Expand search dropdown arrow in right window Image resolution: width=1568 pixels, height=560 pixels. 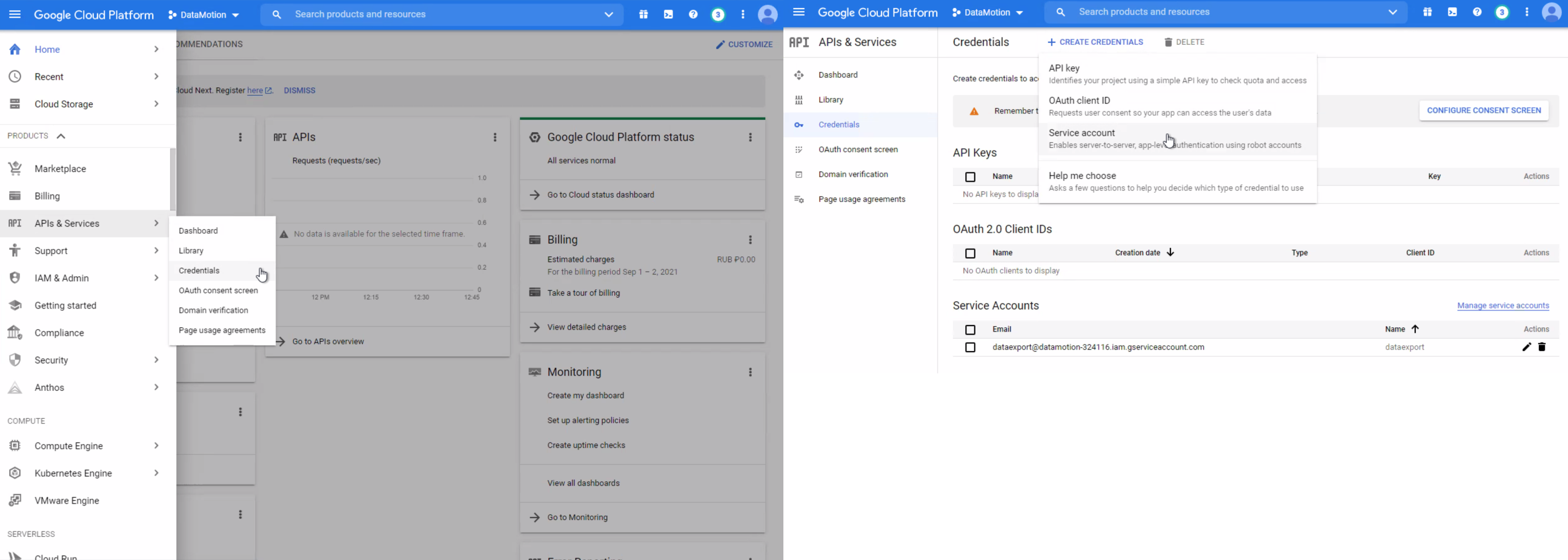(x=1393, y=12)
